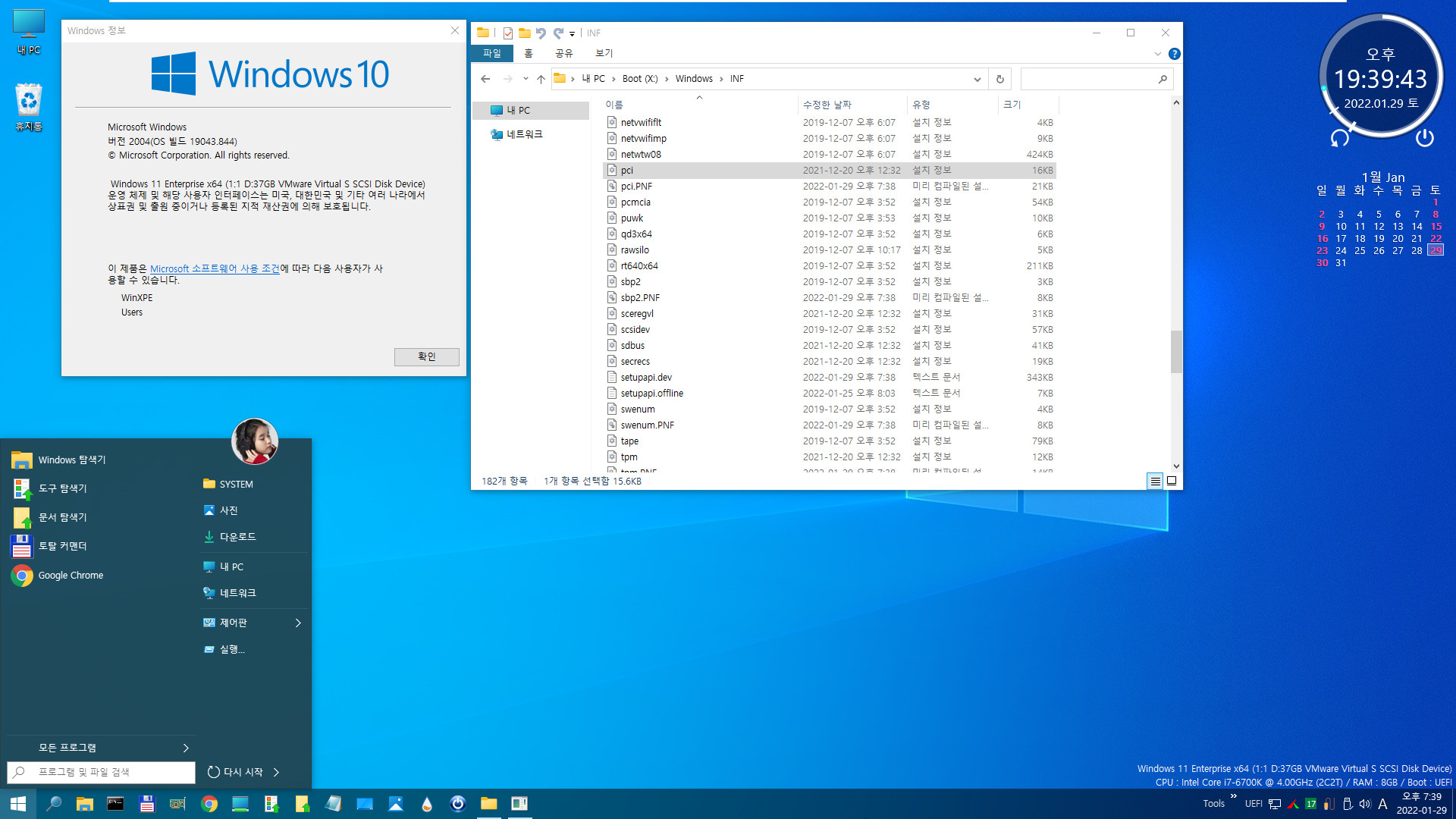The width and height of the screenshot is (1456, 819).
Task: Expand the 다시 시작 power options arrow
Action: [x=277, y=772]
